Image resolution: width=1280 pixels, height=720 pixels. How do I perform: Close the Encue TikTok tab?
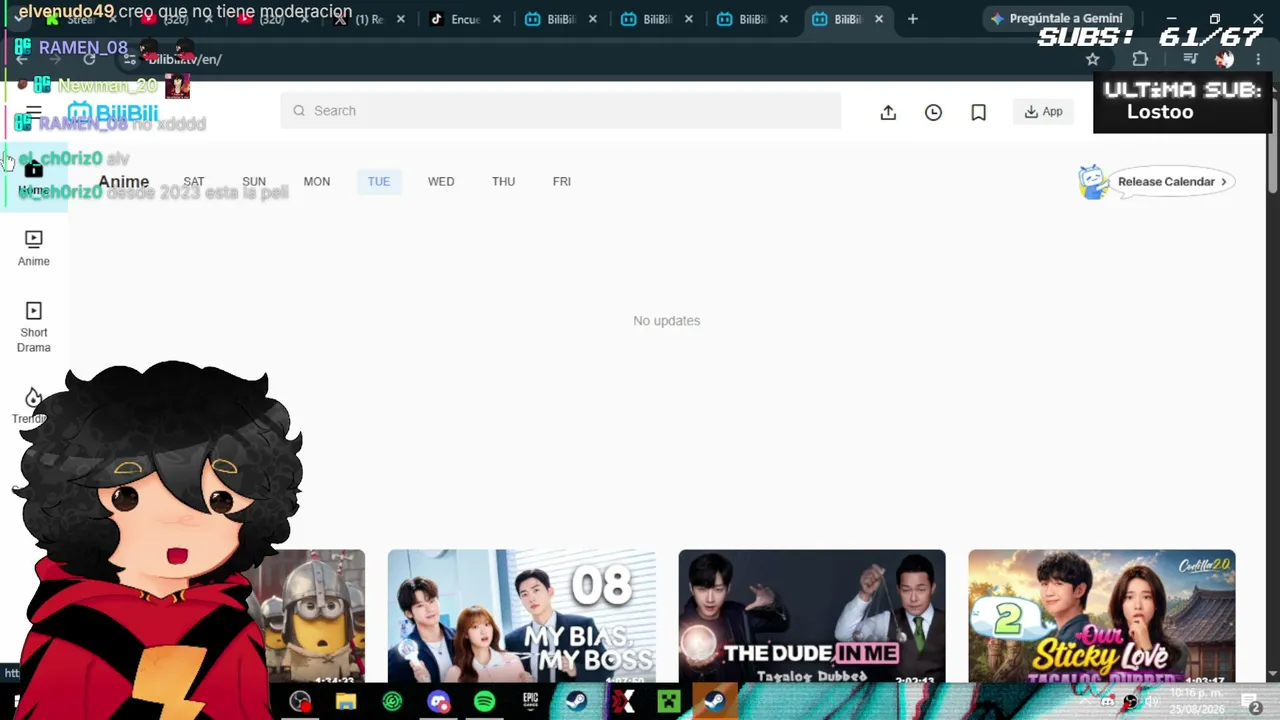497,19
